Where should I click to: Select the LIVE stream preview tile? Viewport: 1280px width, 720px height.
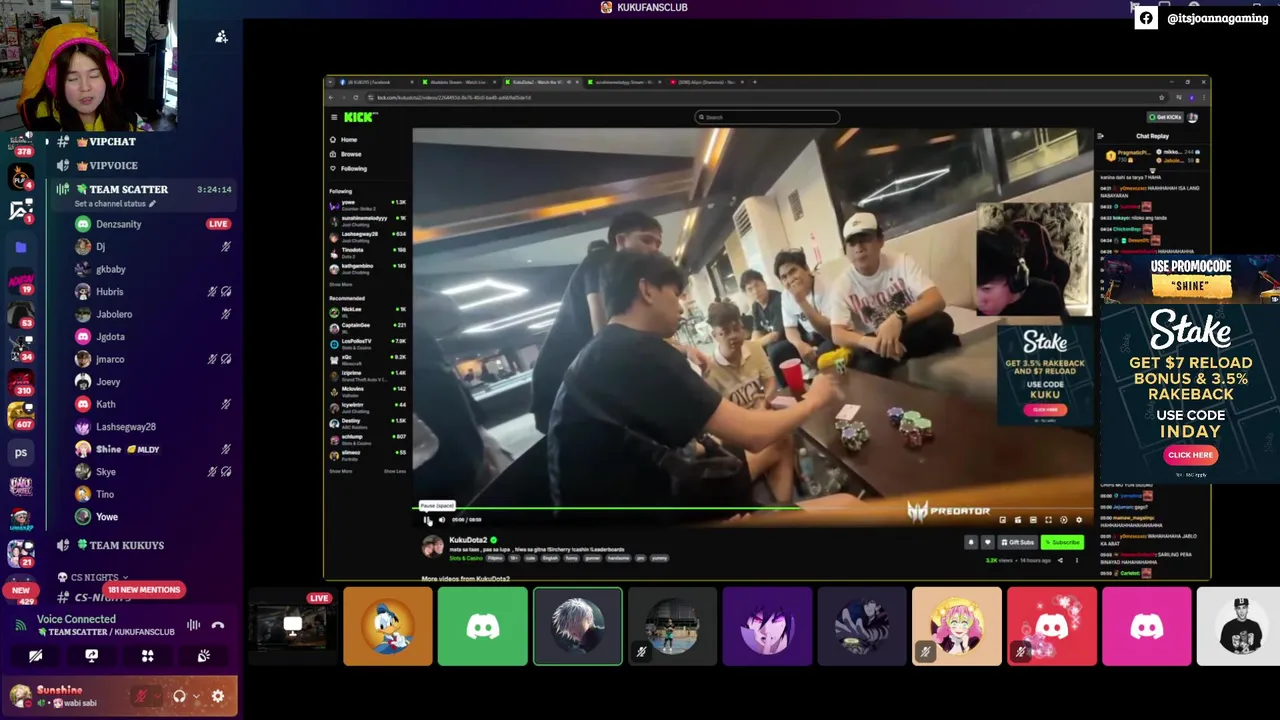292,626
